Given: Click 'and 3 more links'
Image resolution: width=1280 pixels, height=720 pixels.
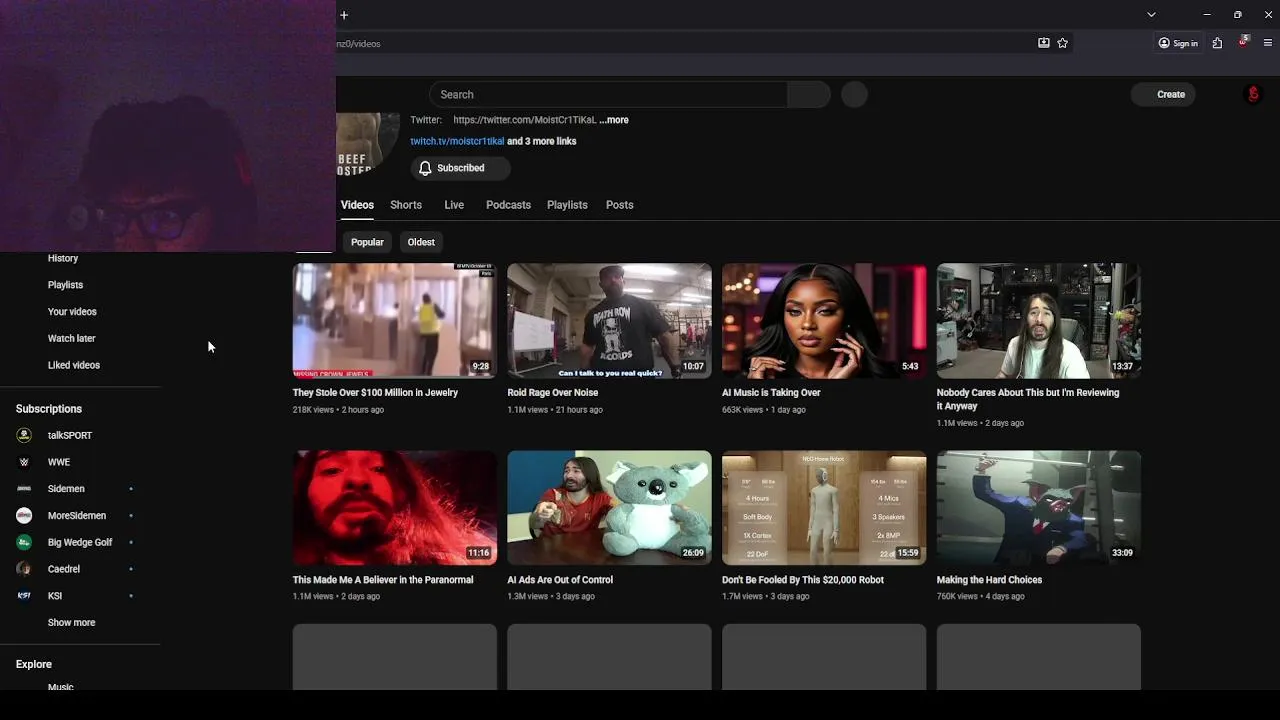Looking at the screenshot, I should tap(542, 141).
